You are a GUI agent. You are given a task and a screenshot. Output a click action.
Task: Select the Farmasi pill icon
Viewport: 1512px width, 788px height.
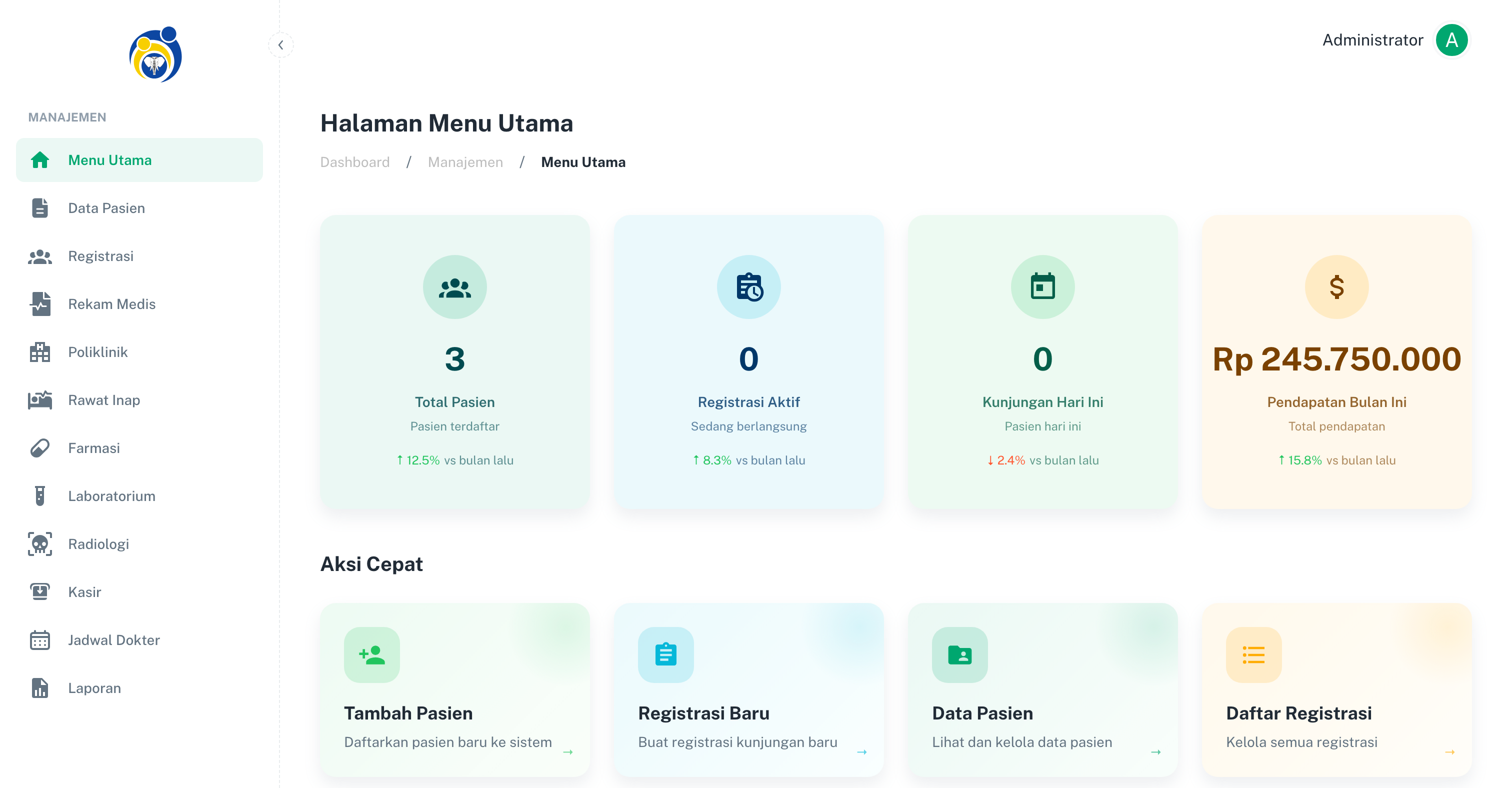click(40, 447)
